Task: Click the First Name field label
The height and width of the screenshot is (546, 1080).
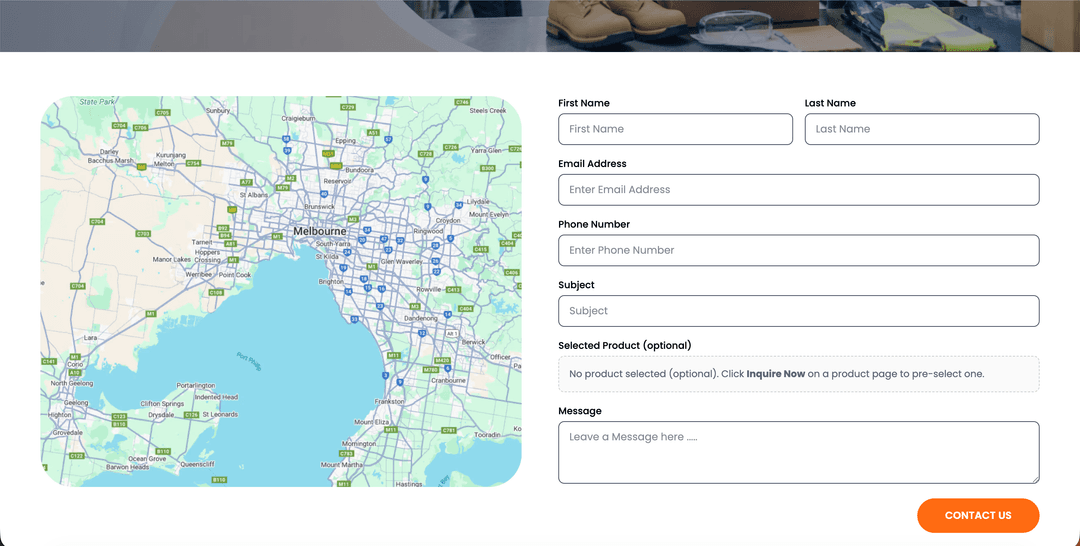Action: click(583, 103)
